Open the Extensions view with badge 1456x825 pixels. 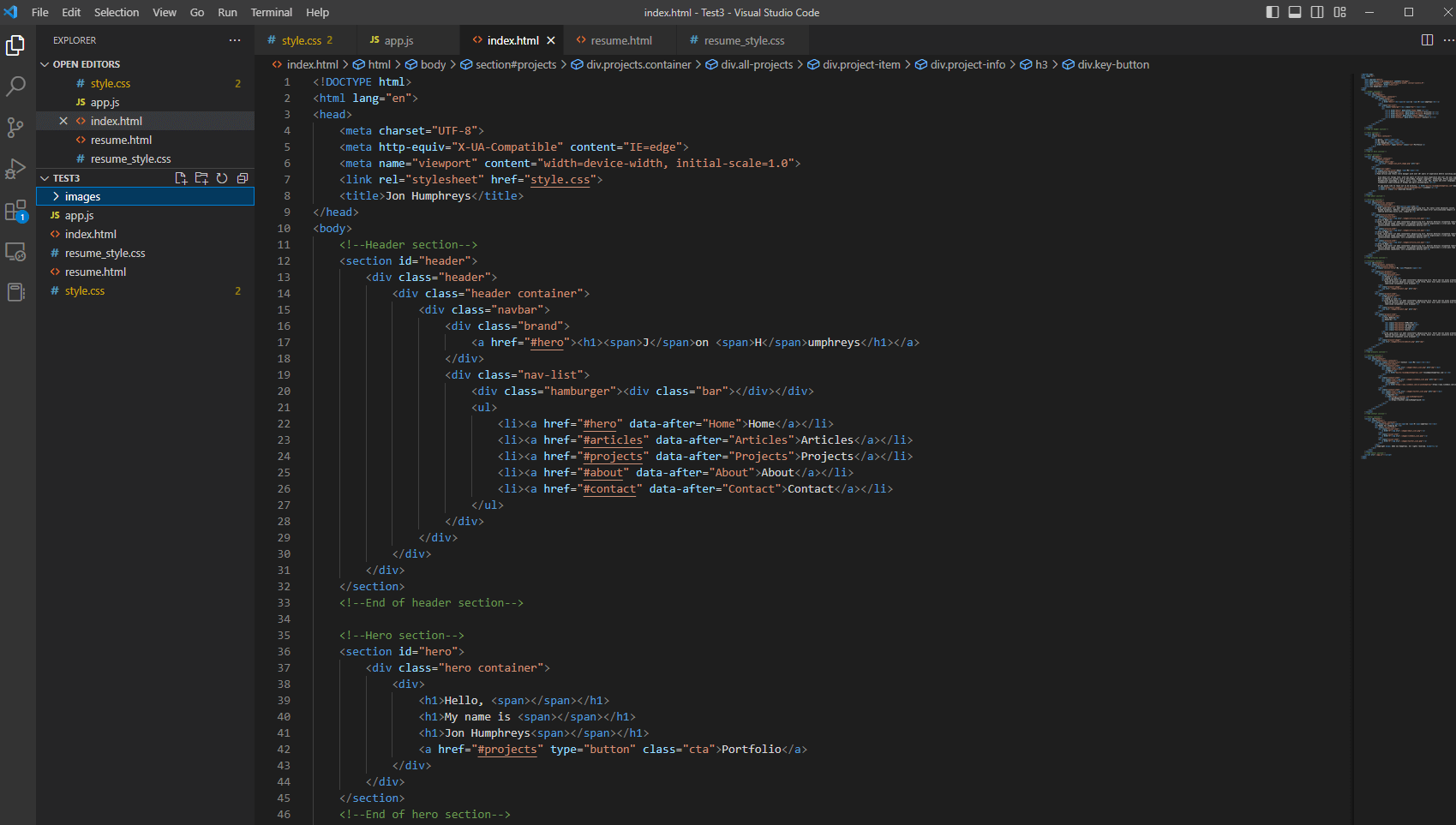(x=15, y=211)
